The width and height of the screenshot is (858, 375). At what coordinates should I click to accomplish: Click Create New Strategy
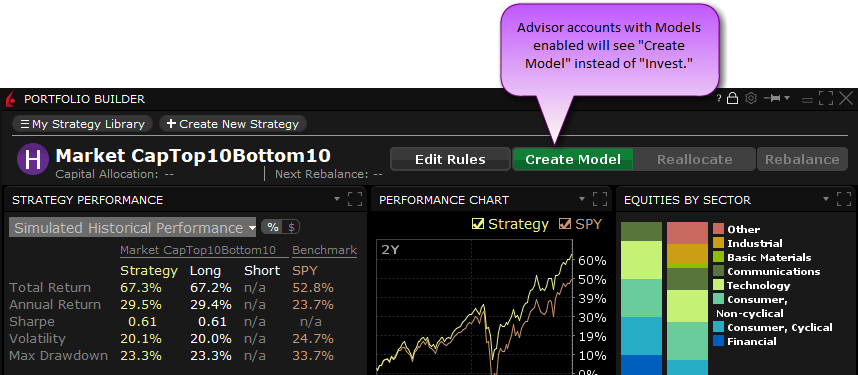coord(233,124)
